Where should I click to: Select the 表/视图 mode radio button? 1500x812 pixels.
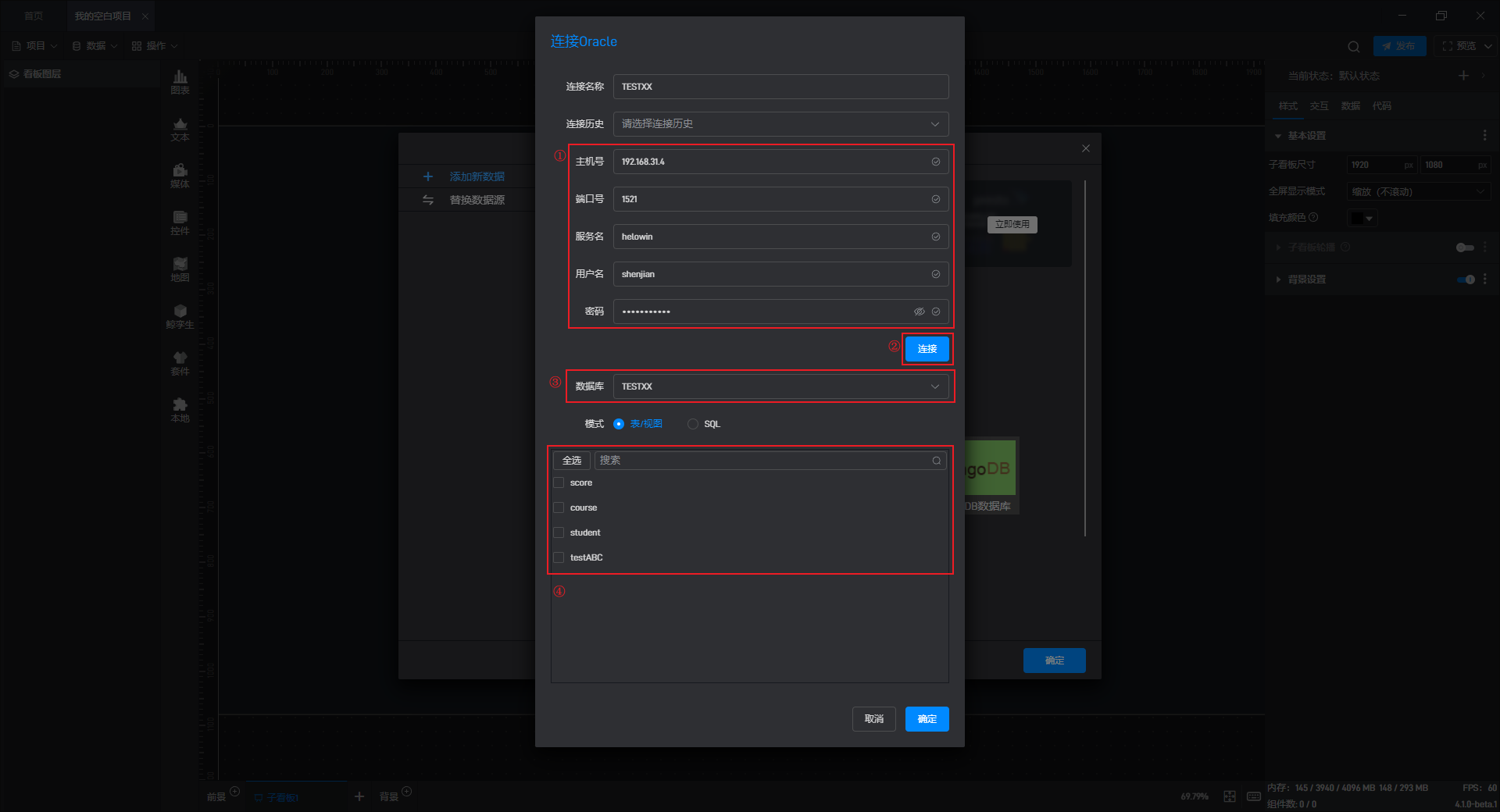click(x=619, y=424)
